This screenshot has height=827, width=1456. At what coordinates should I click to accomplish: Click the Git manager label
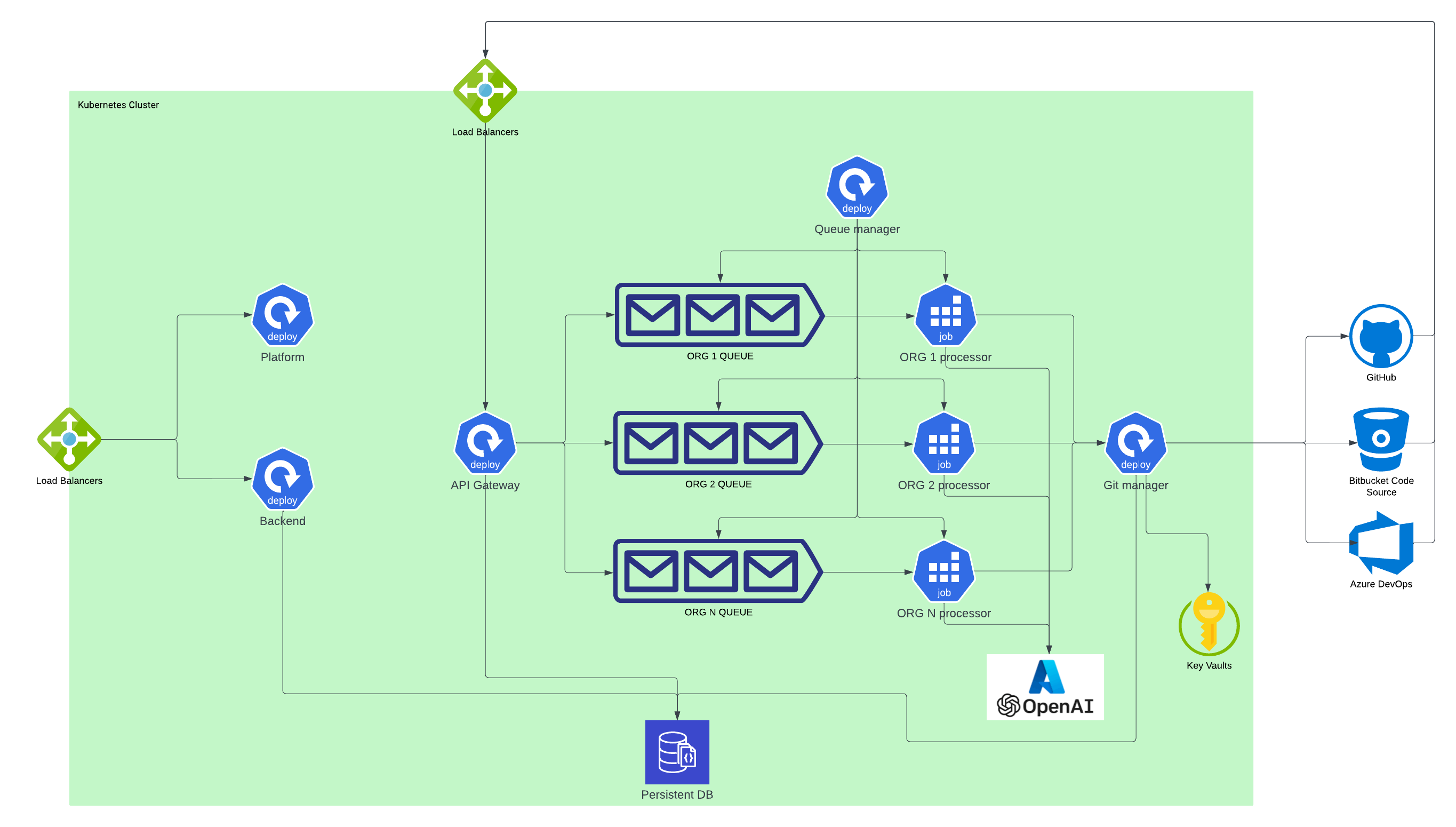(x=1135, y=485)
